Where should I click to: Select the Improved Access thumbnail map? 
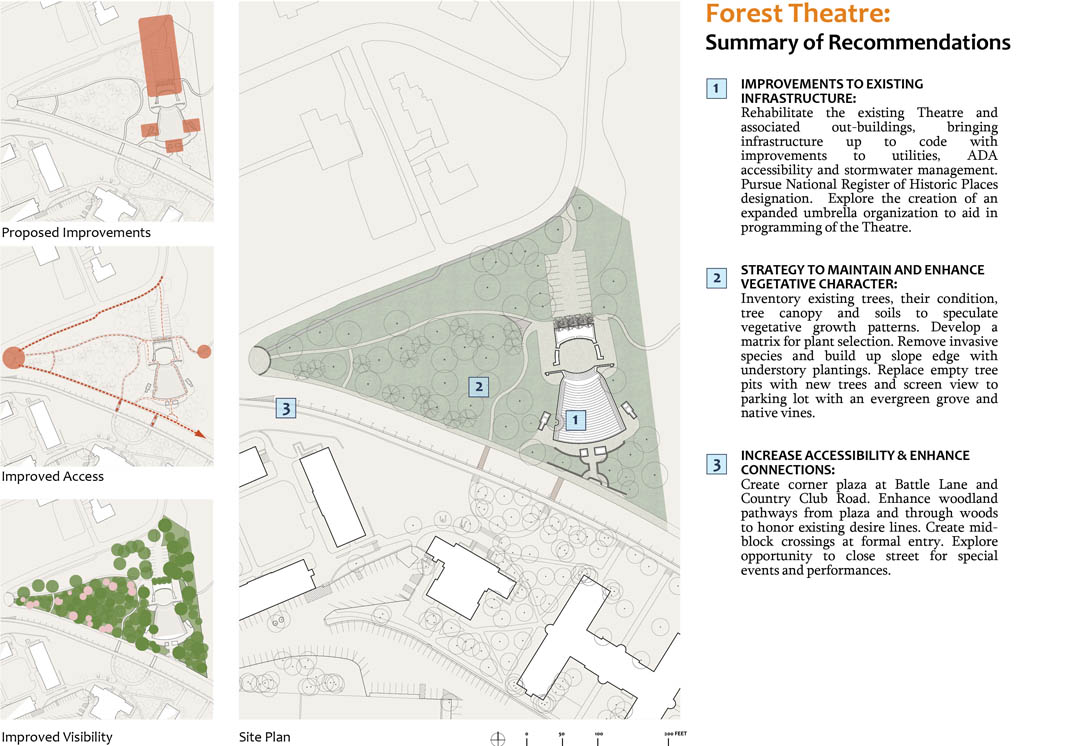(107, 356)
